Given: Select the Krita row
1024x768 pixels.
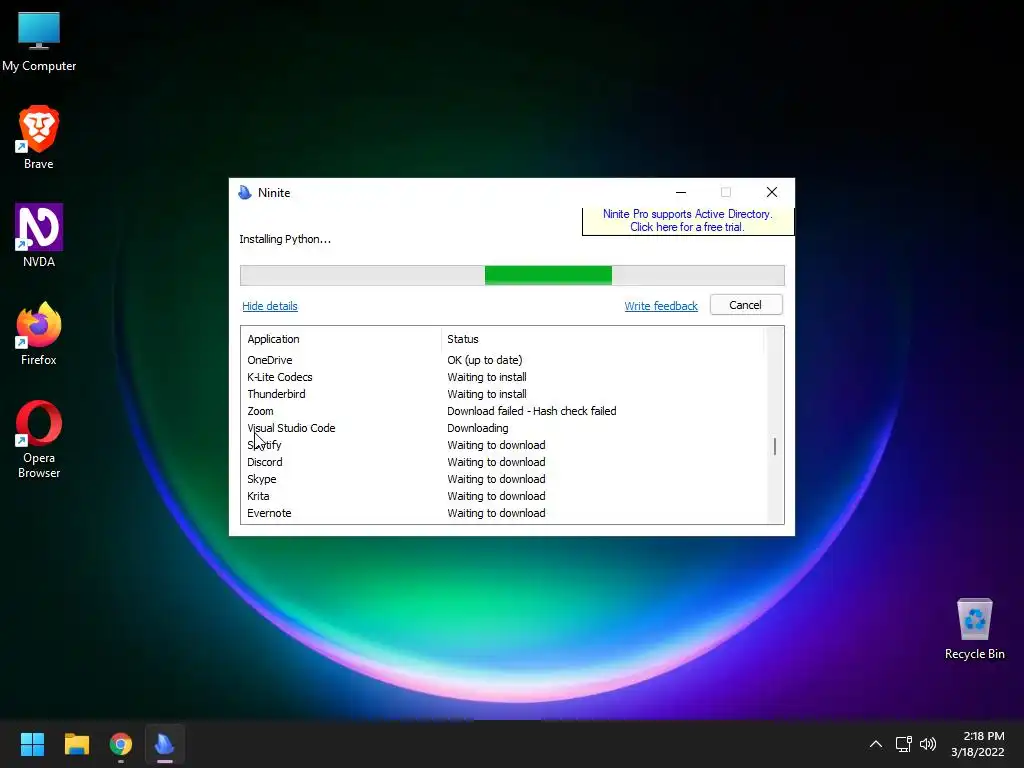Looking at the screenshot, I should click(503, 496).
